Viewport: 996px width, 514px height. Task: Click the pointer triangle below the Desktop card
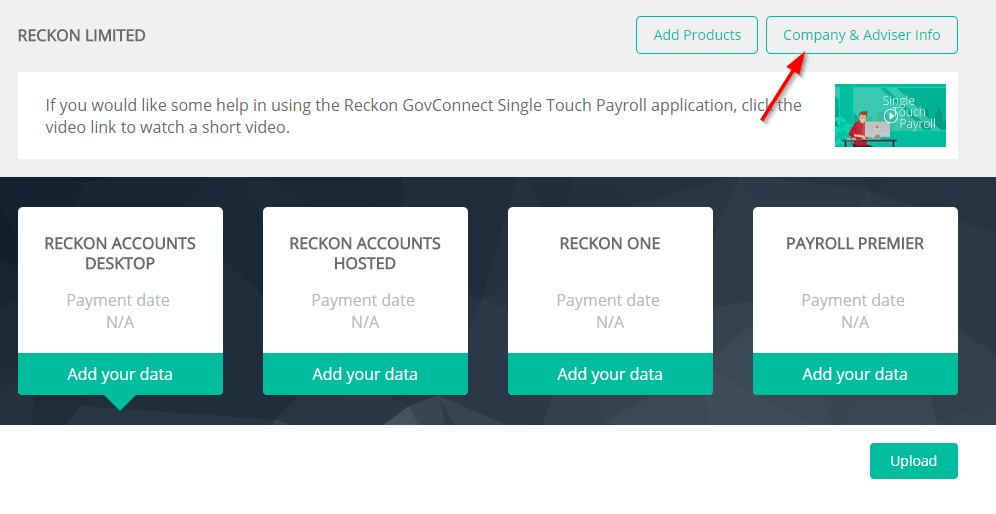pos(119,402)
